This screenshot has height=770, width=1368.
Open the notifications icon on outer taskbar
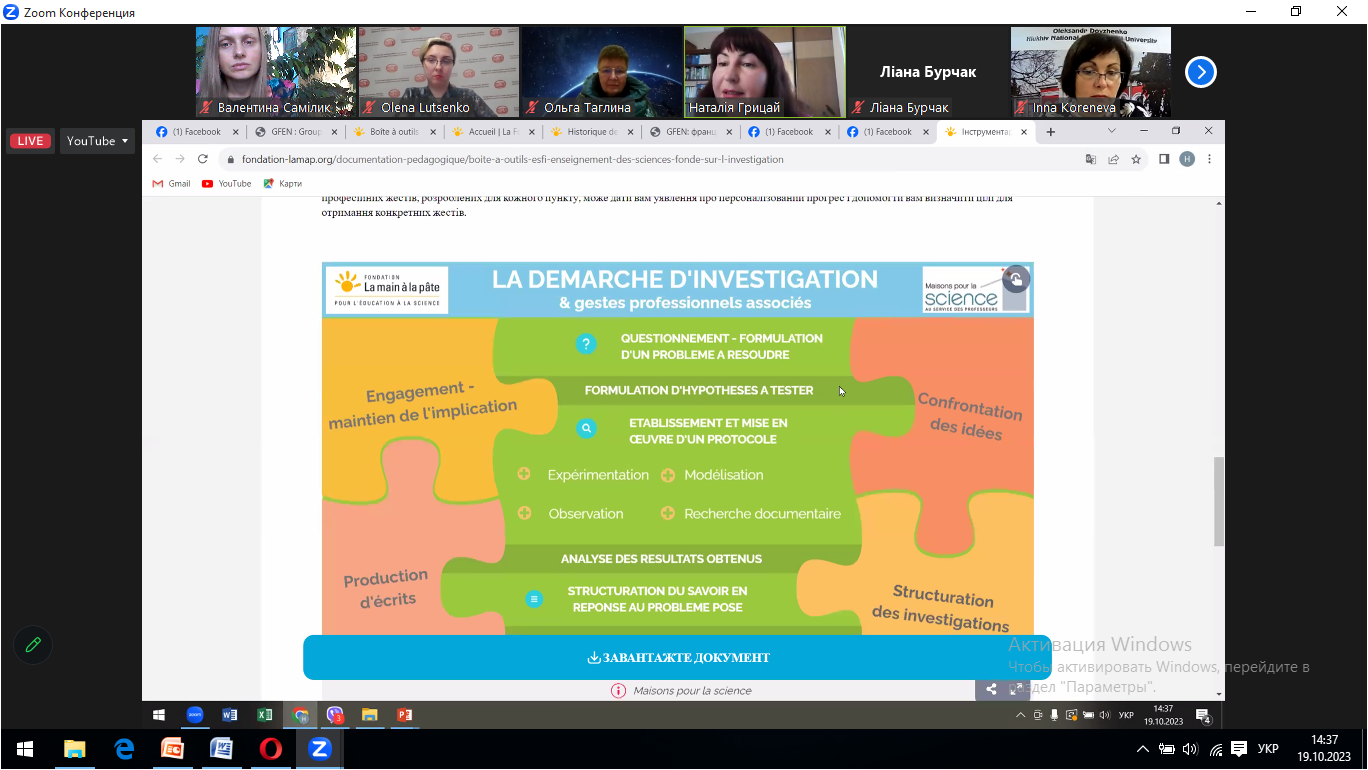(x=1239, y=749)
